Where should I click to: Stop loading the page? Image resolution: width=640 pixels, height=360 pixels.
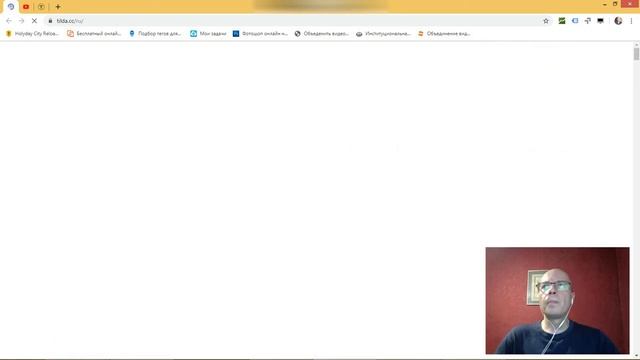coord(34,21)
